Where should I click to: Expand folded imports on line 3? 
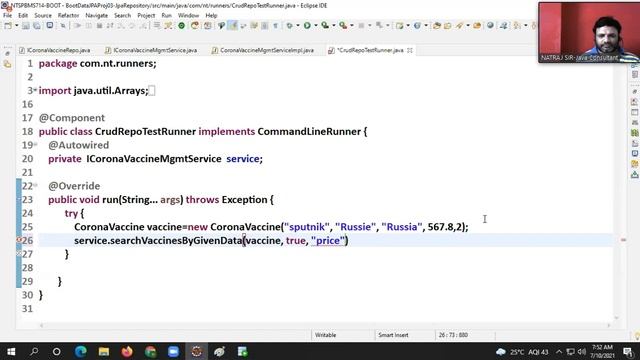(36, 90)
